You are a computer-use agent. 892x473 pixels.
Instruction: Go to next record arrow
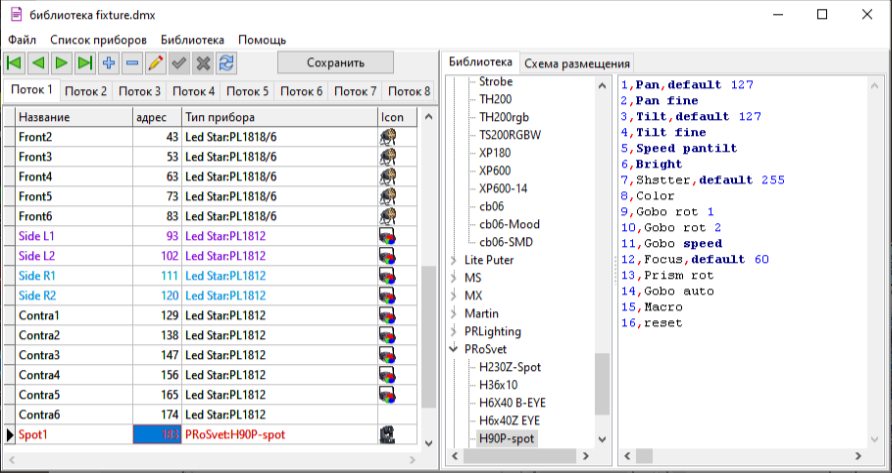pyautogui.click(x=61, y=63)
